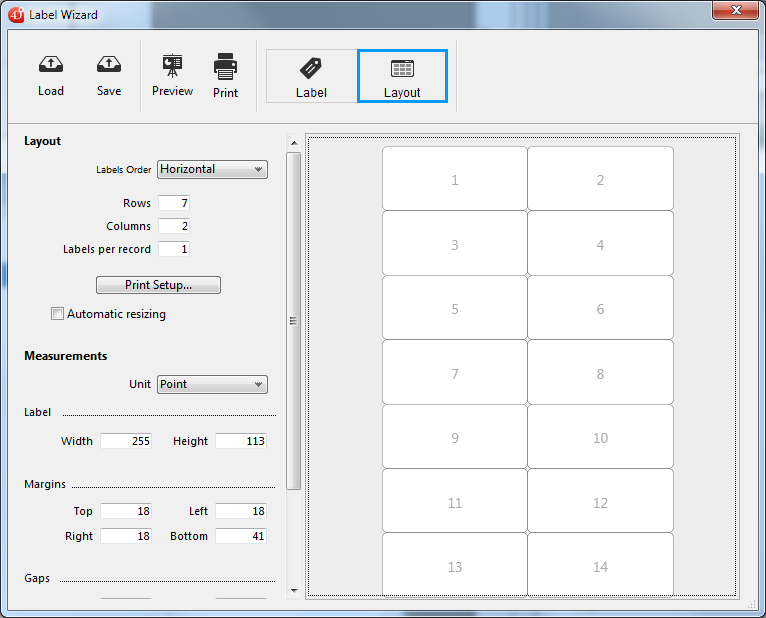Viewport: 766px width, 618px height.
Task: Click the scroll down arrow of settings panel
Action: (x=294, y=590)
